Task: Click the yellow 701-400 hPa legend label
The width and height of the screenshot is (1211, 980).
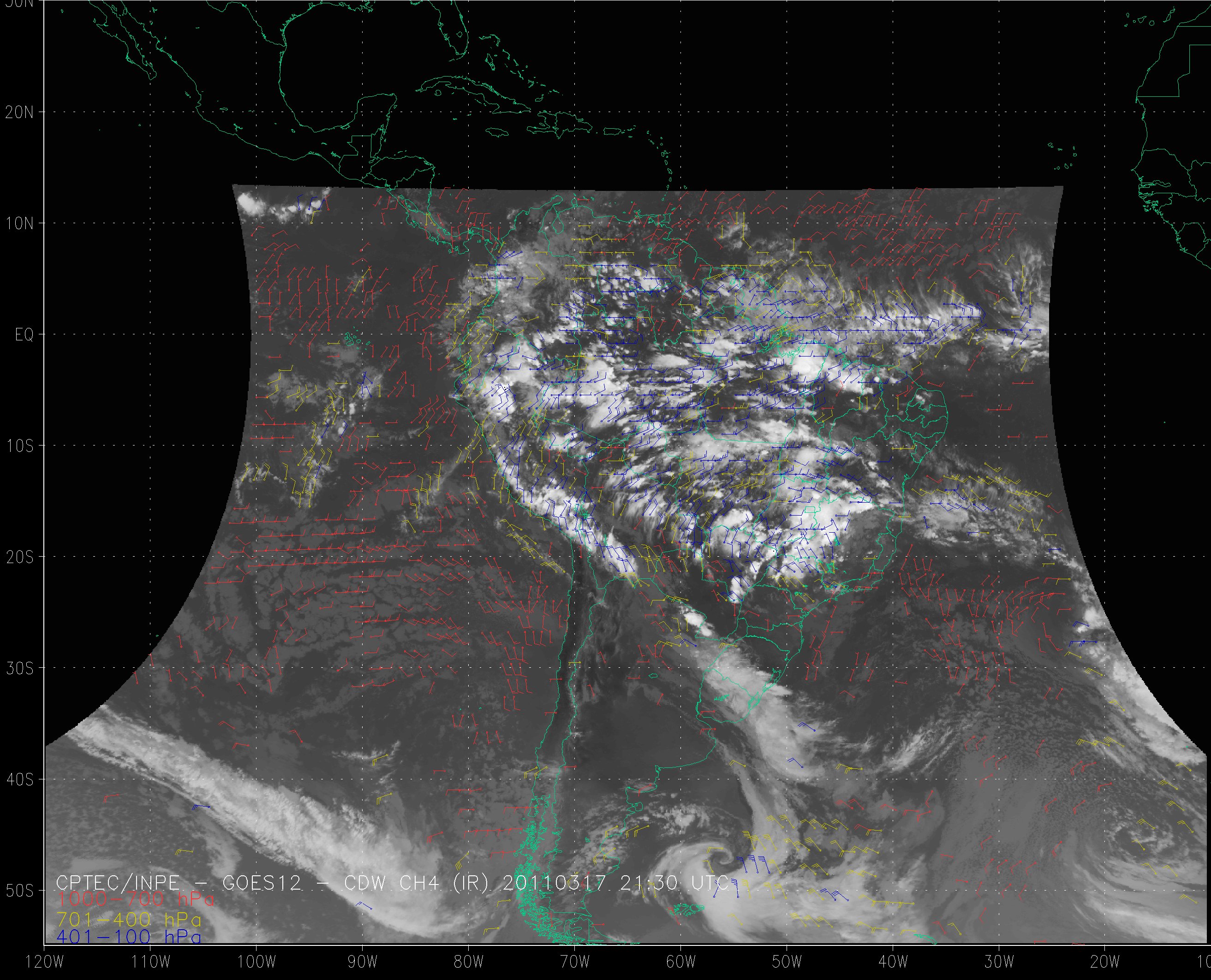Action: [x=129, y=920]
